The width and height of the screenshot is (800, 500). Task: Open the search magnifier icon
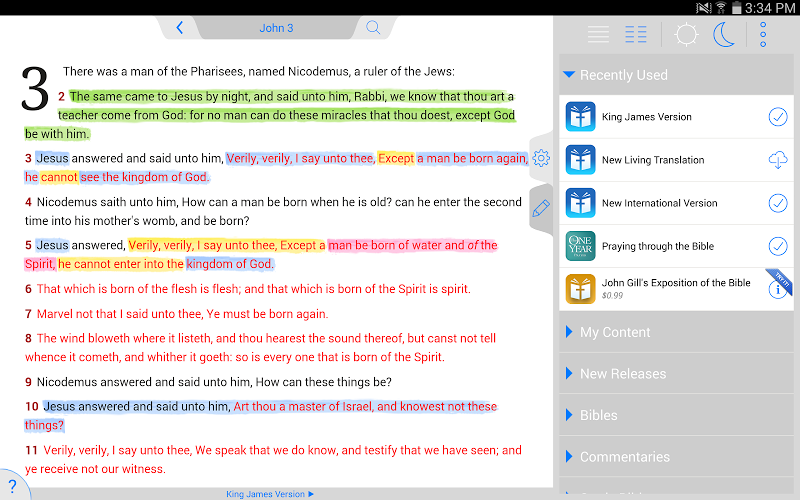pyautogui.click(x=373, y=28)
